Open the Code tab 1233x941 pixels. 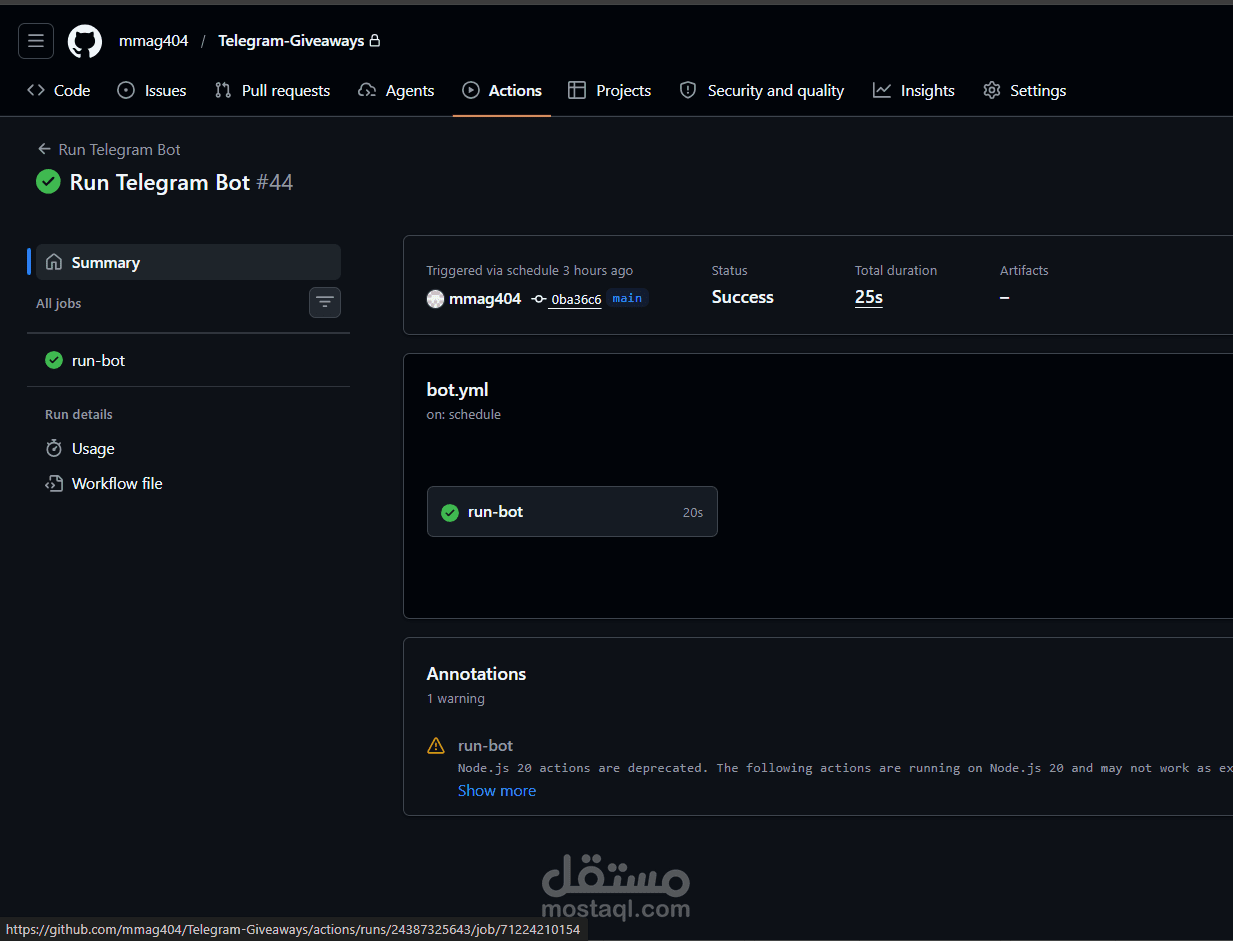pos(58,91)
